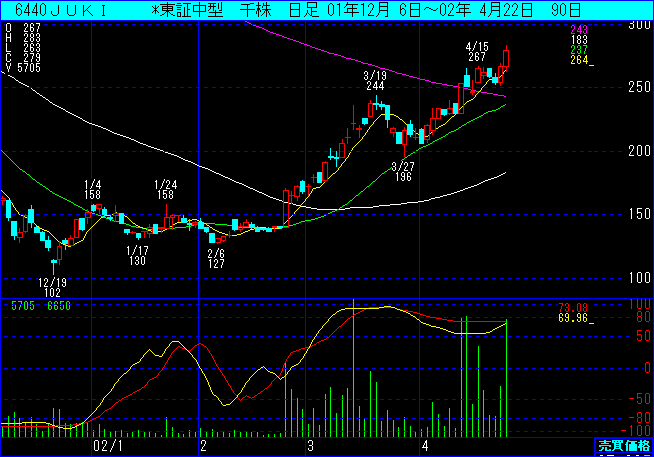The image size is (654, 457).
Task: Click the 02/1 date axis label
Action: click(x=108, y=446)
